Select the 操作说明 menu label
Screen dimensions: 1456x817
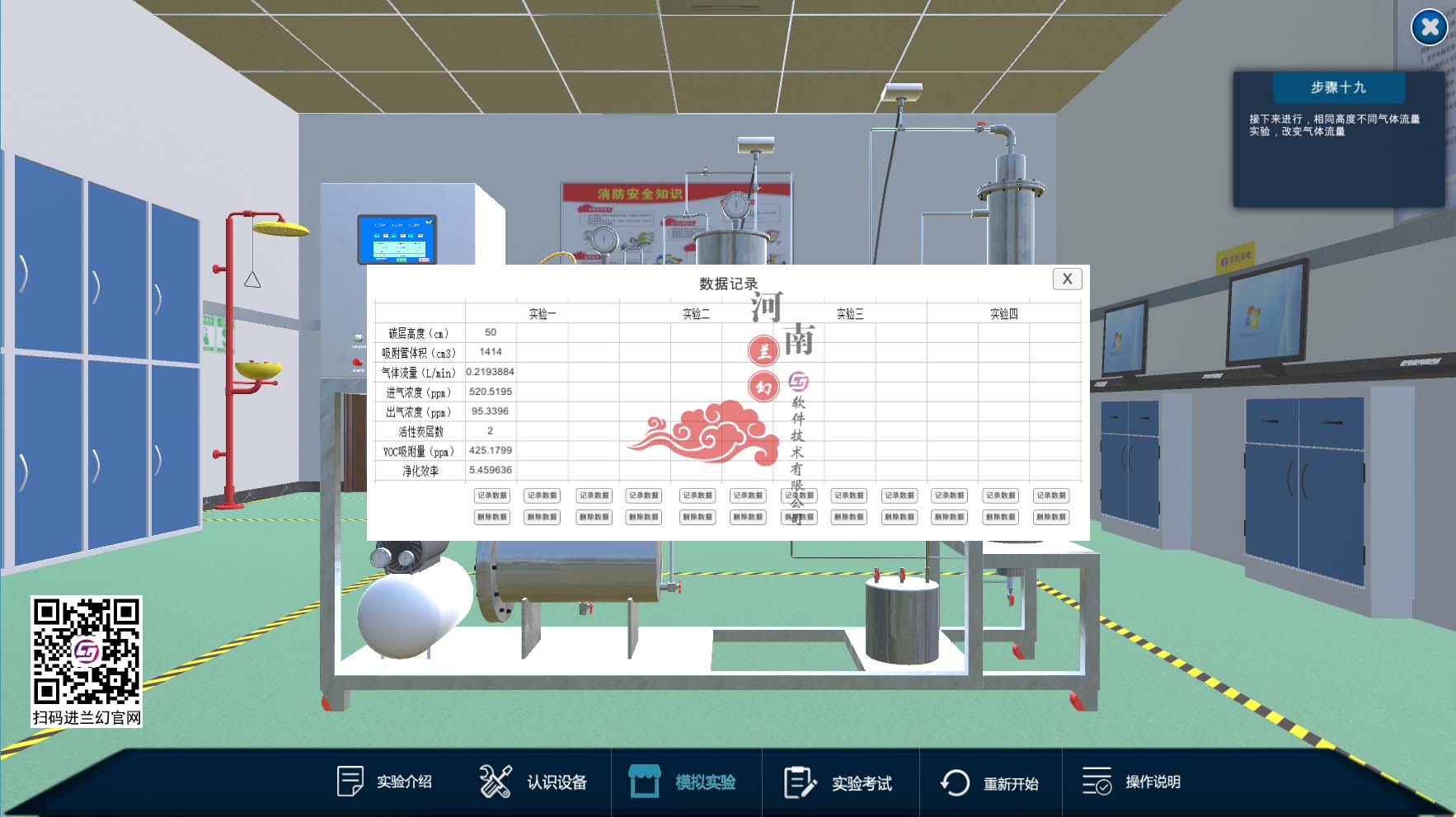pyautogui.click(x=1153, y=782)
